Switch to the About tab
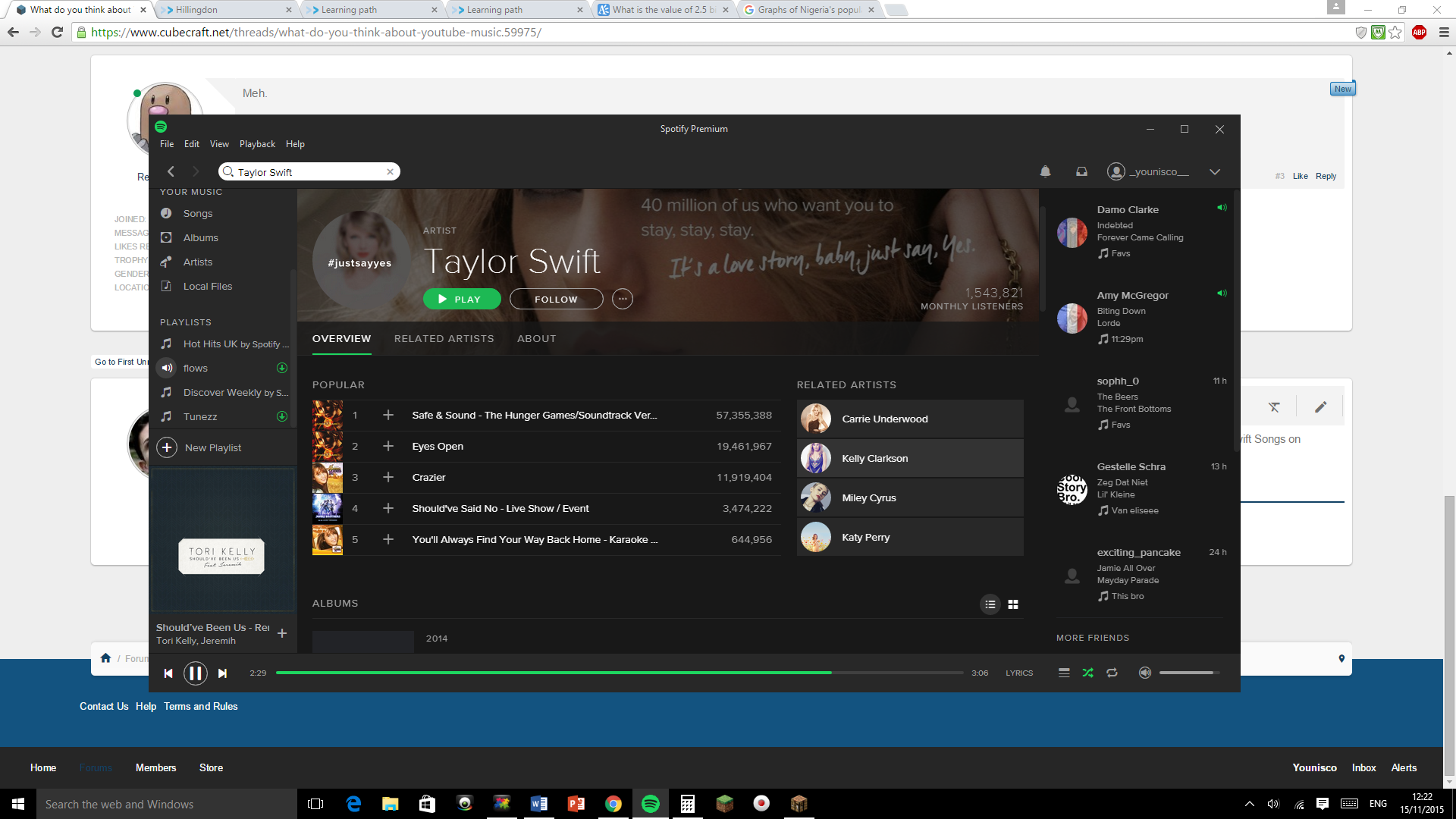Viewport: 1456px width, 819px height. tap(536, 339)
